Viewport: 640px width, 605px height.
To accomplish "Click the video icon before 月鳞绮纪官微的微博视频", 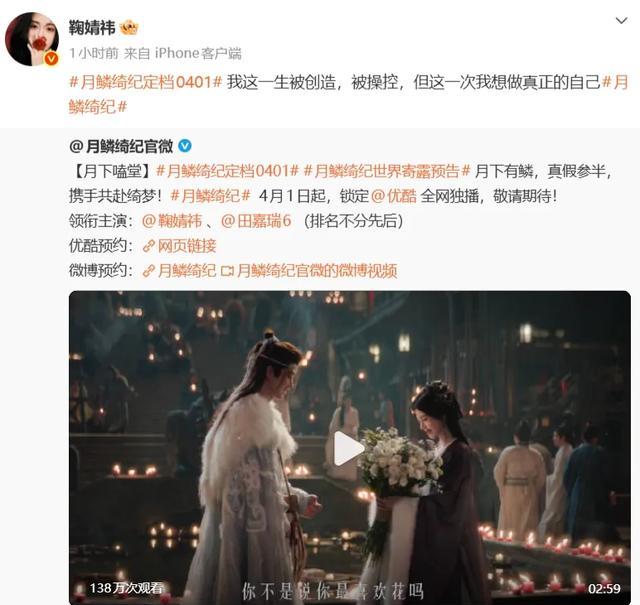I will (227, 271).
